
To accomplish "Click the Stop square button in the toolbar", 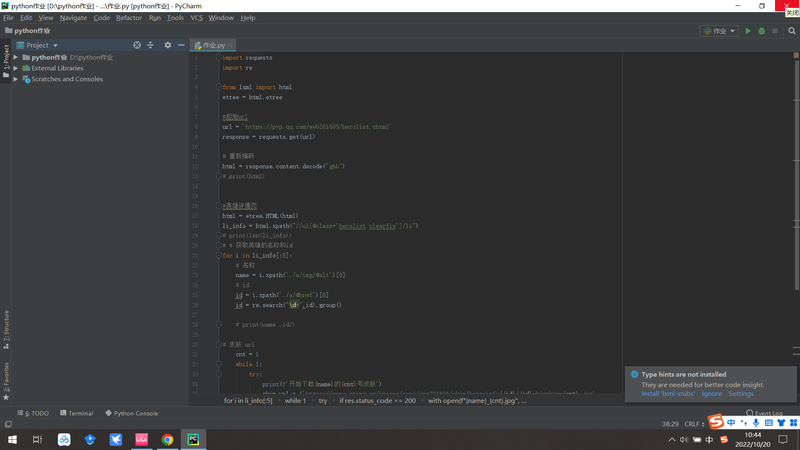I will point(775,31).
